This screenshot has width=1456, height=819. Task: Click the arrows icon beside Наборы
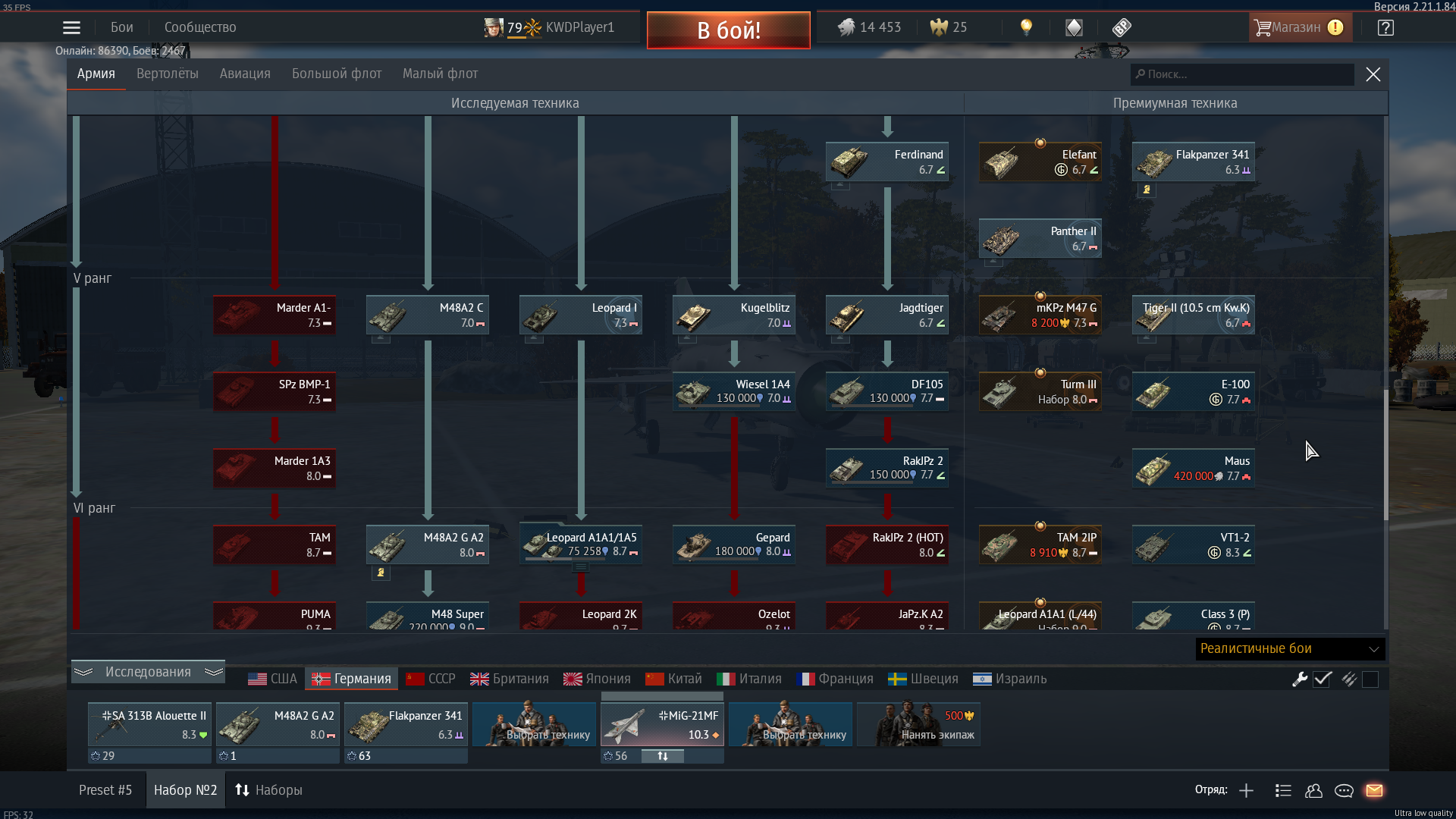click(242, 790)
